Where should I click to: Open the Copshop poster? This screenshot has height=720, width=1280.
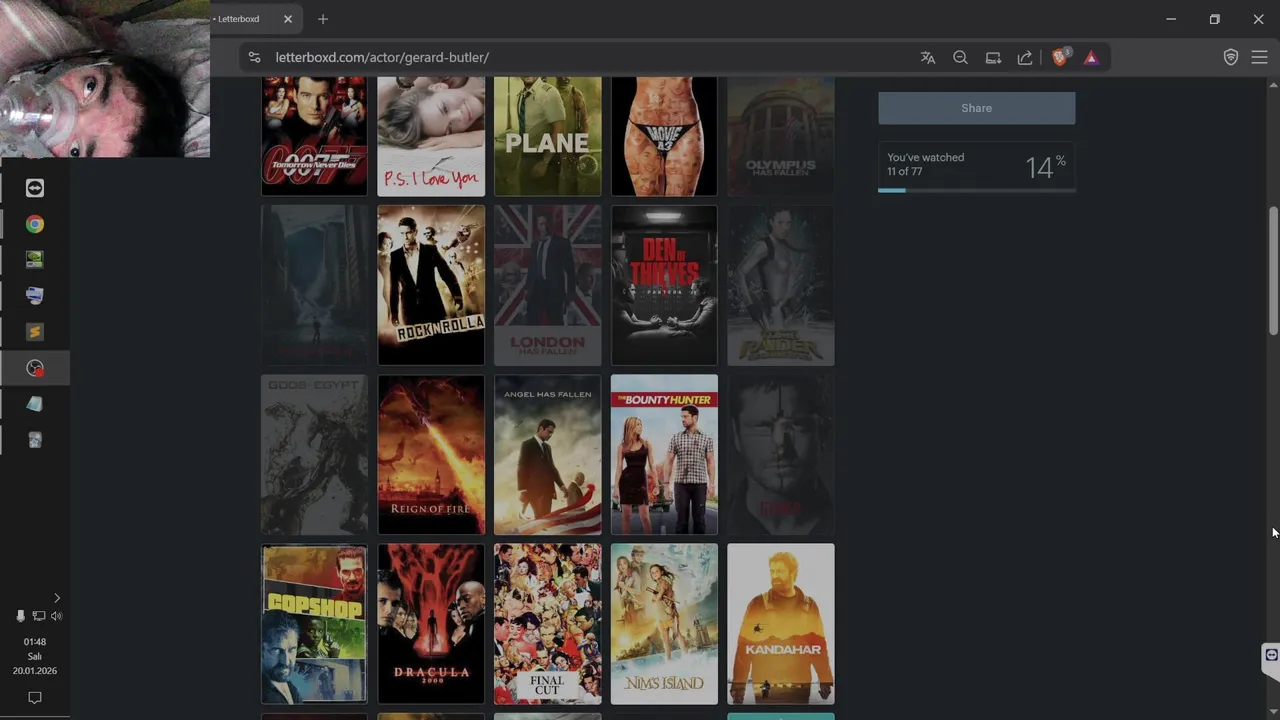314,624
